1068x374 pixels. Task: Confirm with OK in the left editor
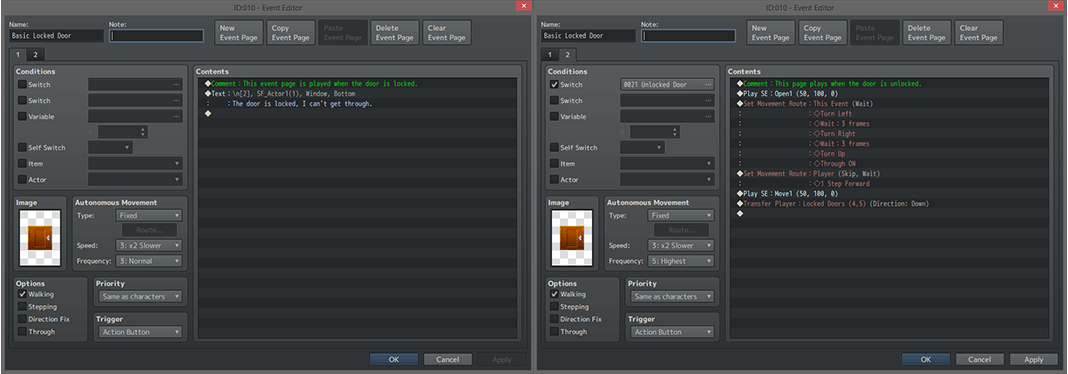click(x=394, y=359)
